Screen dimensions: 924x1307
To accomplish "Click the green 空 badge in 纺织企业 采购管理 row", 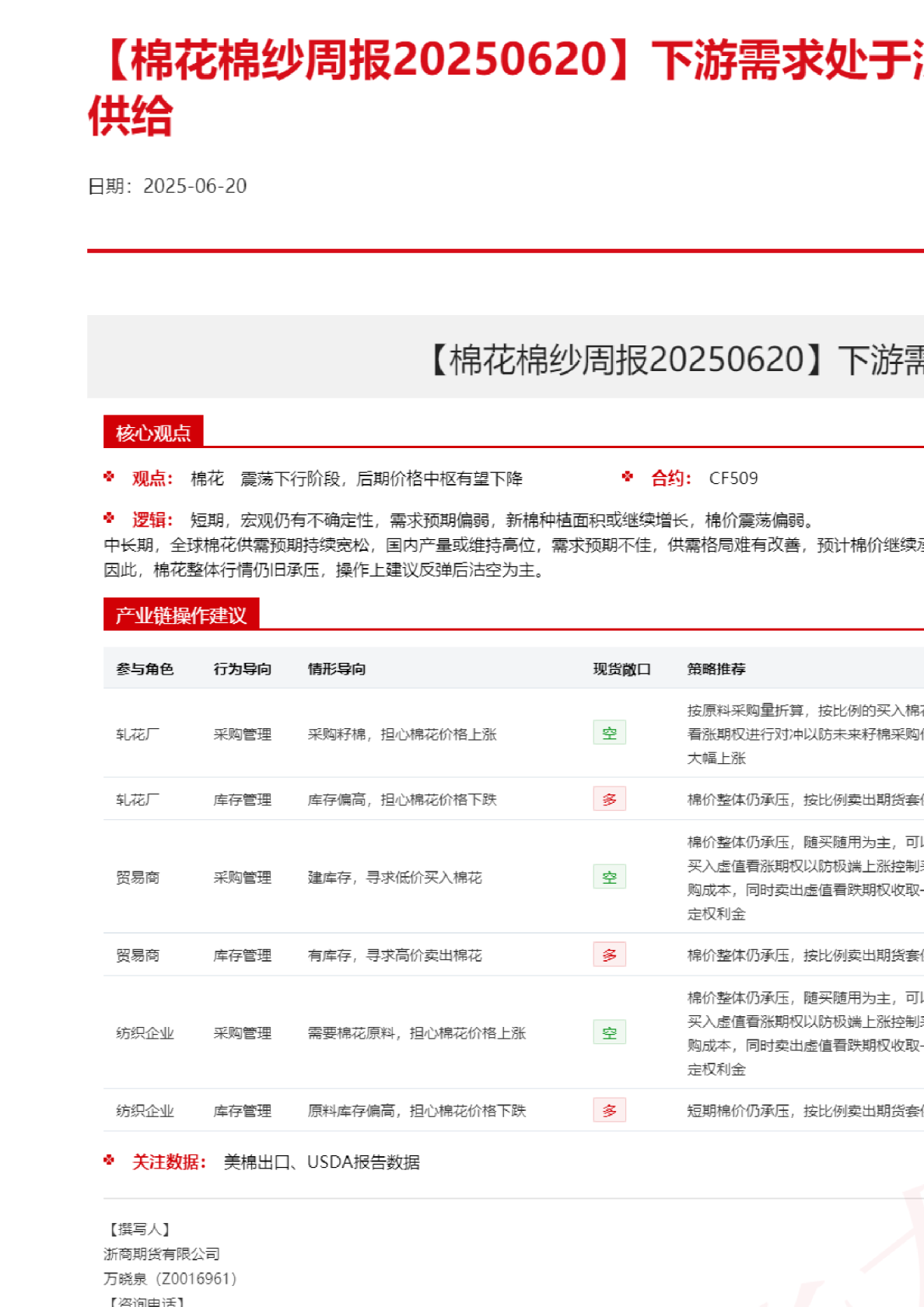I will [x=609, y=1032].
